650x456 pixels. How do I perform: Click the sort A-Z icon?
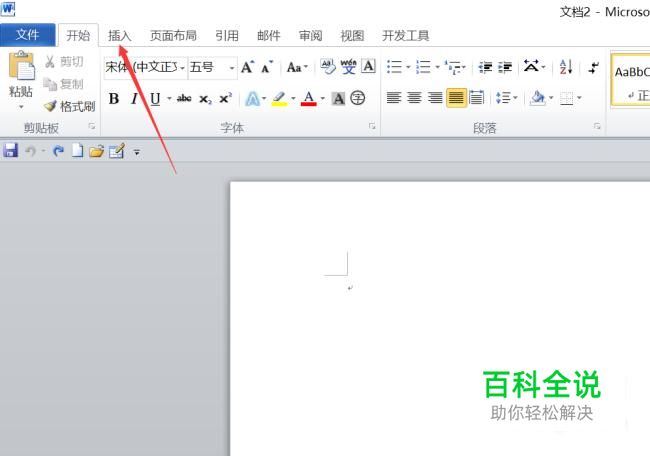point(566,66)
